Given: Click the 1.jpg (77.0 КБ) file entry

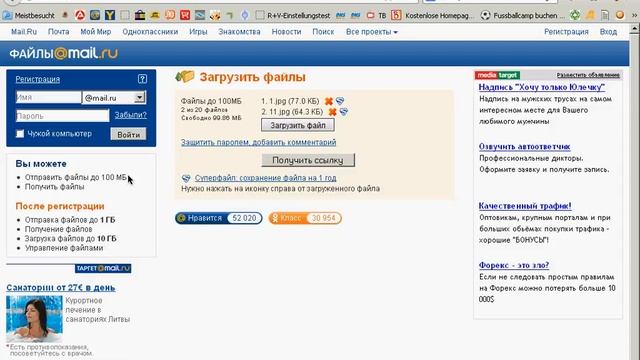Looking at the screenshot, I should 290,101.
